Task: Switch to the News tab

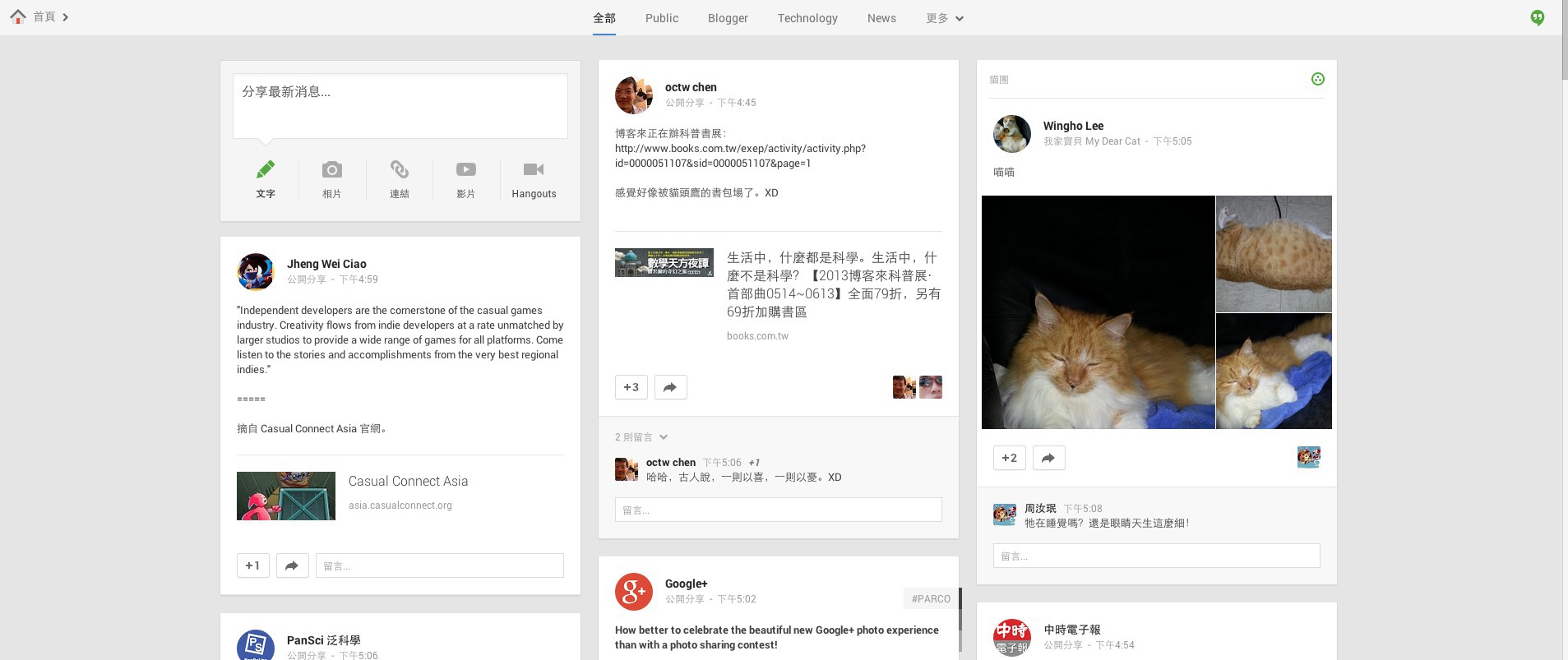Action: (x=881, y=18)
